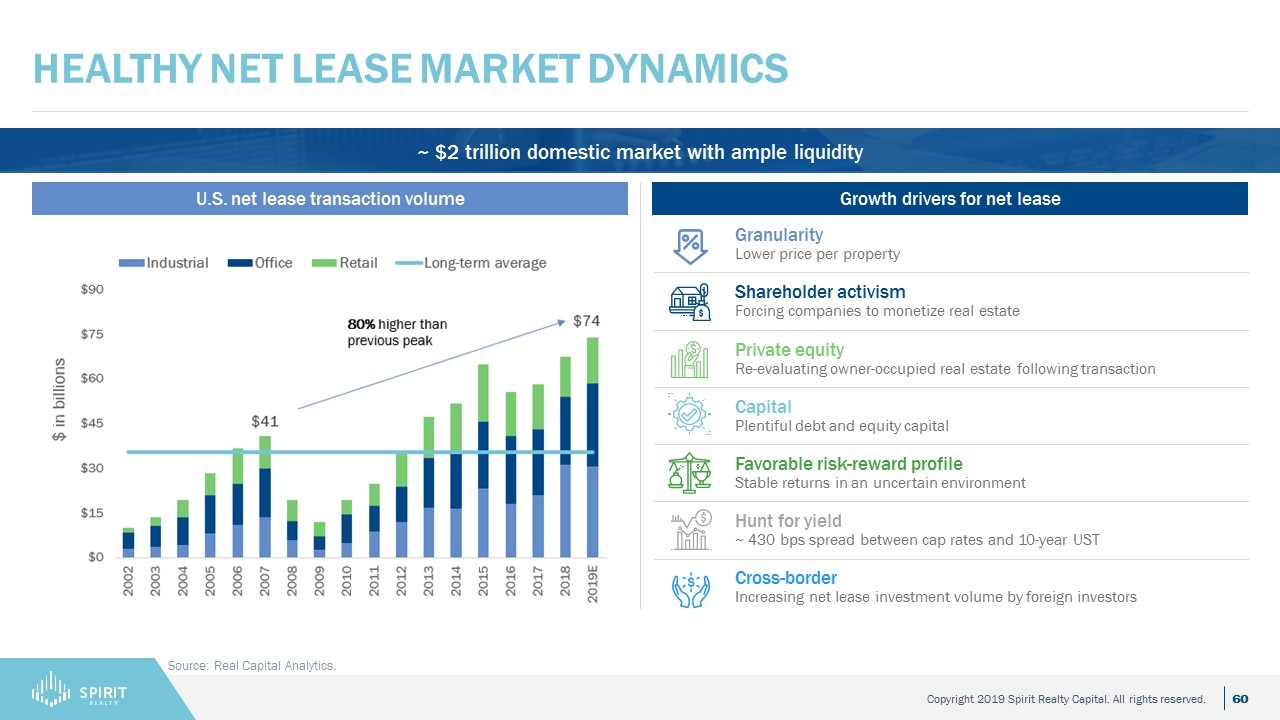The height and width of the screenshot is (720, 1280).
Task: Click 'Stable returns in an uncertain environment'
Action: (880, 483)
